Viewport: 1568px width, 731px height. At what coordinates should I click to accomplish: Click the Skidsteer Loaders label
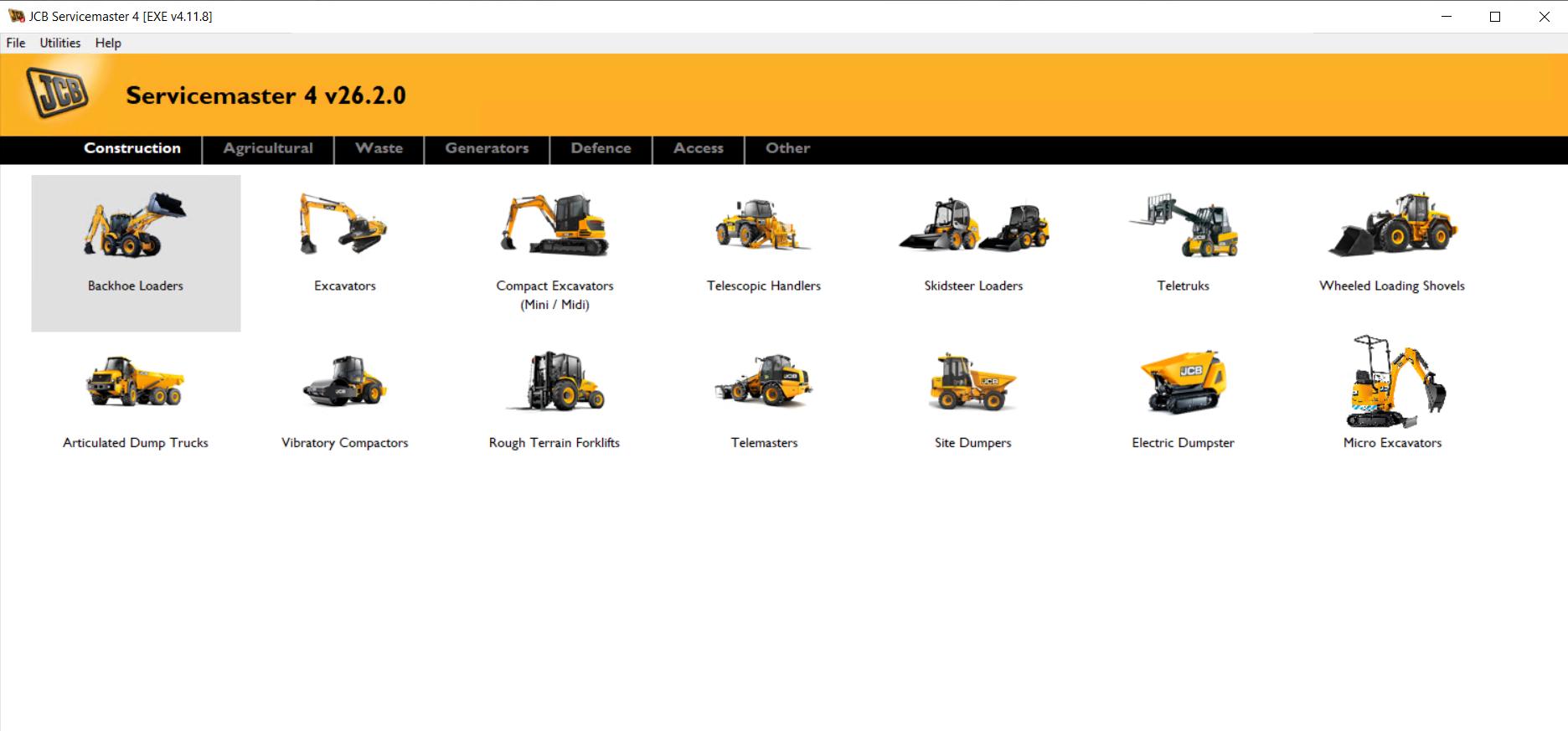[x=973, y=286]
